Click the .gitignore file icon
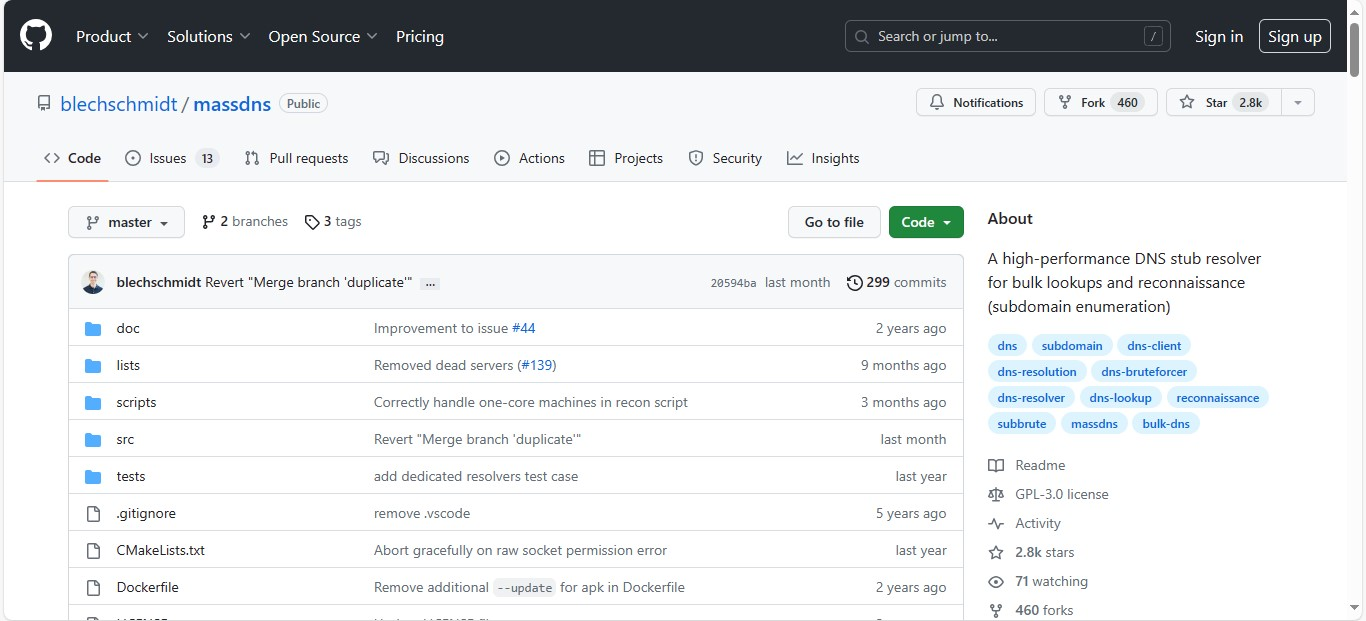Image resolution: width=1366 pixels, height=621 pixels. pyautogui.click(x=93, y=513)
